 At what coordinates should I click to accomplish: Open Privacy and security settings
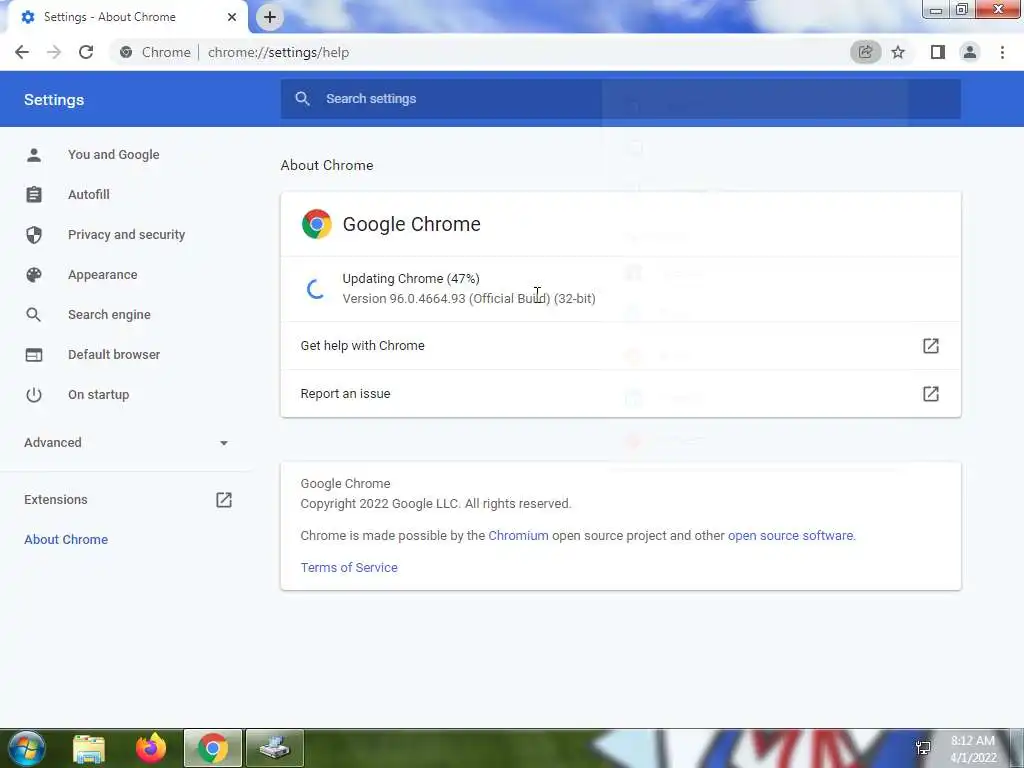pos(126,234)
